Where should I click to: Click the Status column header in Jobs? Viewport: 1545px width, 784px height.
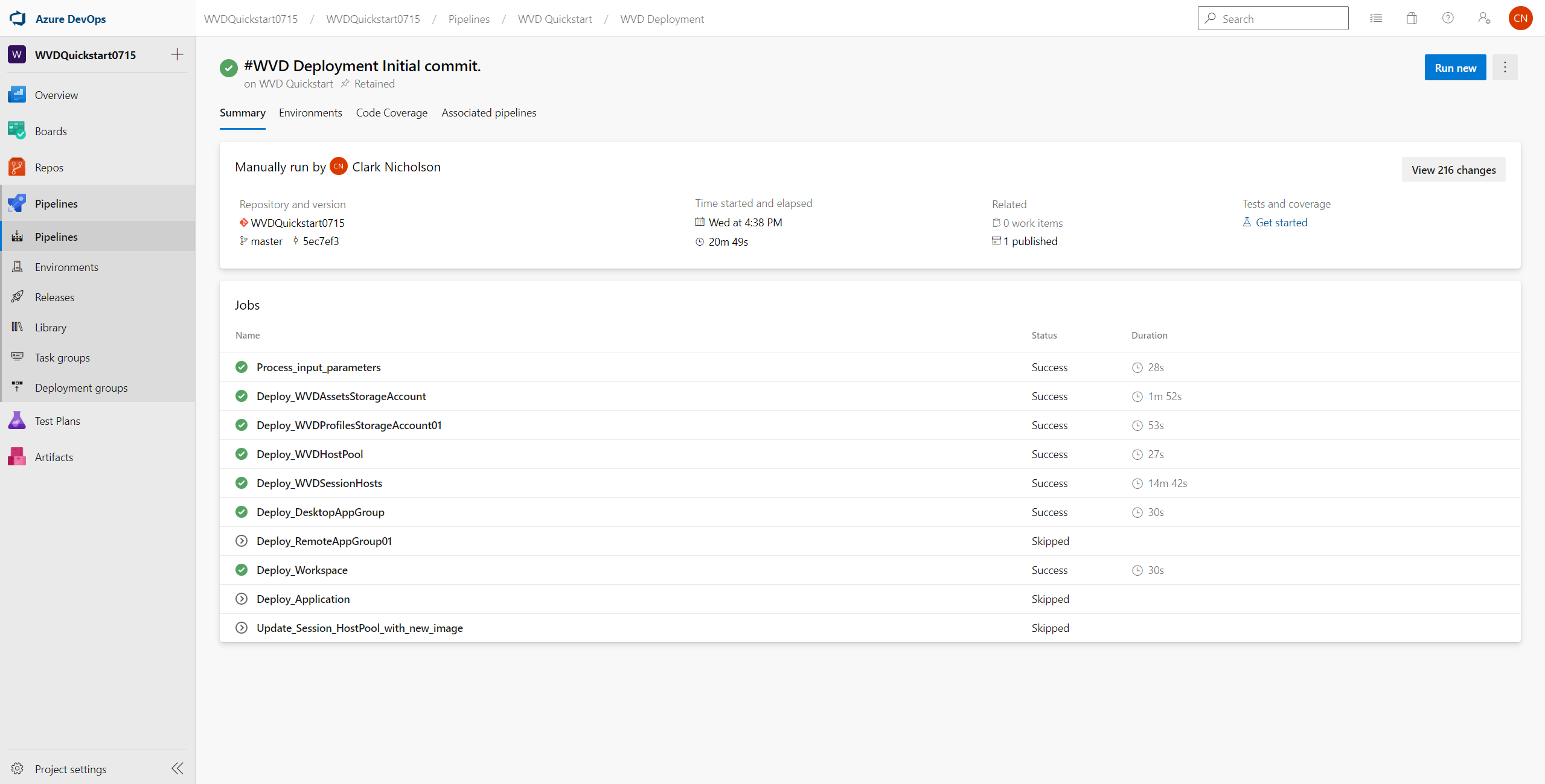click(1044, 335)
